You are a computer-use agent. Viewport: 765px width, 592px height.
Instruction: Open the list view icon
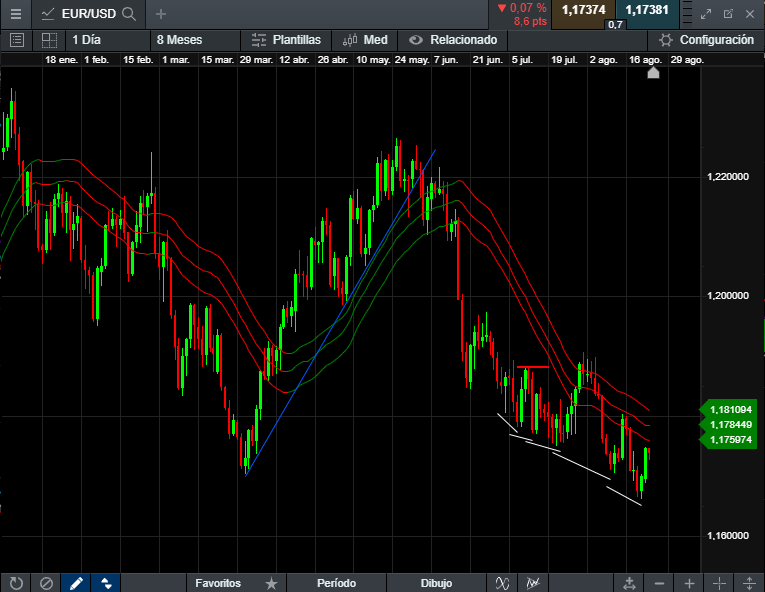click(x=17, y=40)
